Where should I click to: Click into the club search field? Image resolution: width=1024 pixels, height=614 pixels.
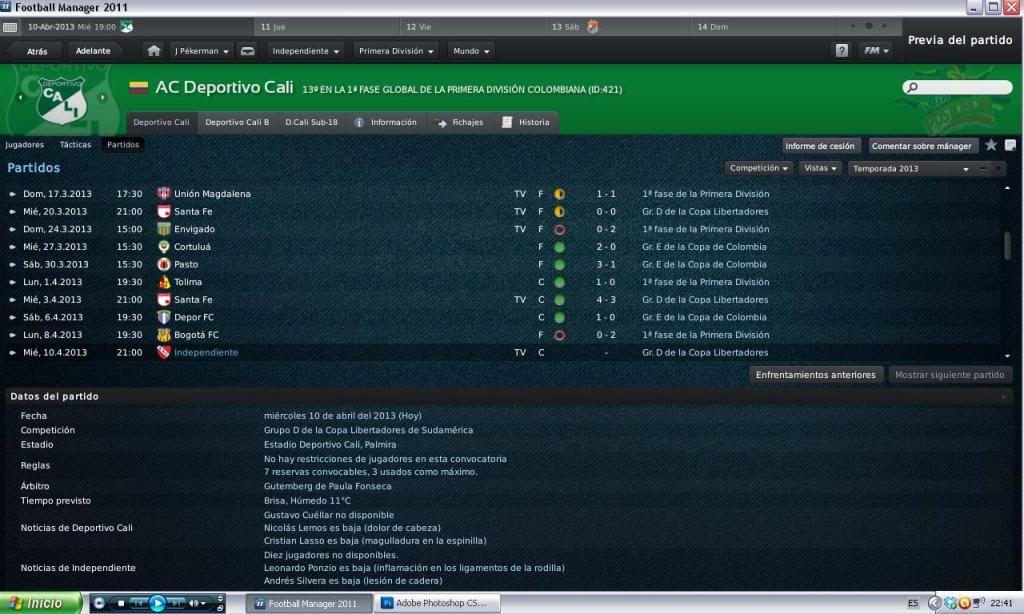[958, 87]
